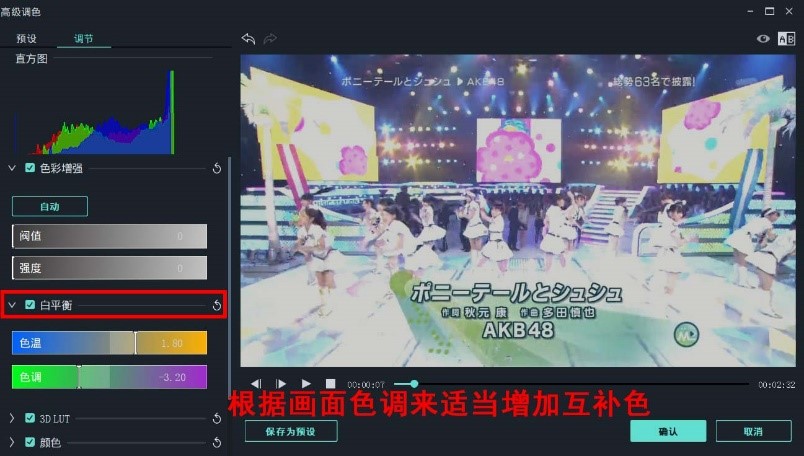
Task: Select the 调节 tab
Action: 84,38
